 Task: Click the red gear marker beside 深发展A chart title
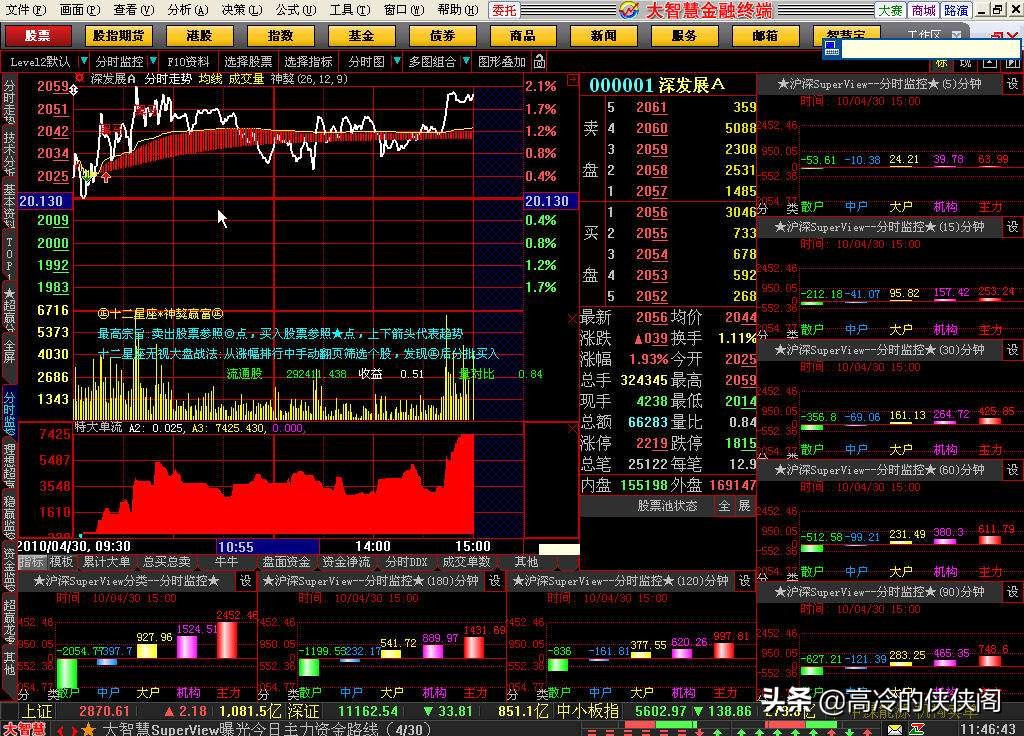point(79,78)
